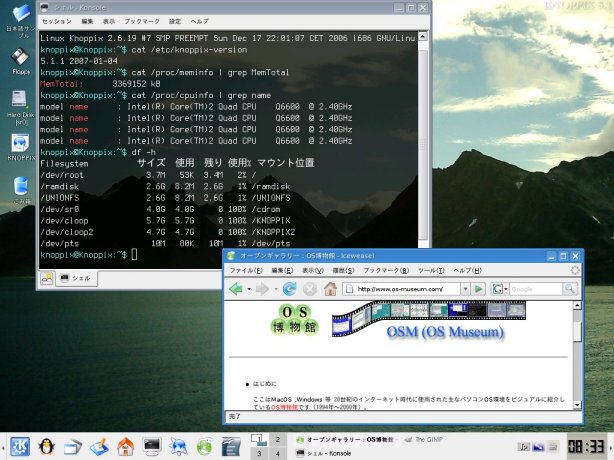Activate The GIMP taskbar entry
Screen dimensions: 614x460
click(424, 440)
